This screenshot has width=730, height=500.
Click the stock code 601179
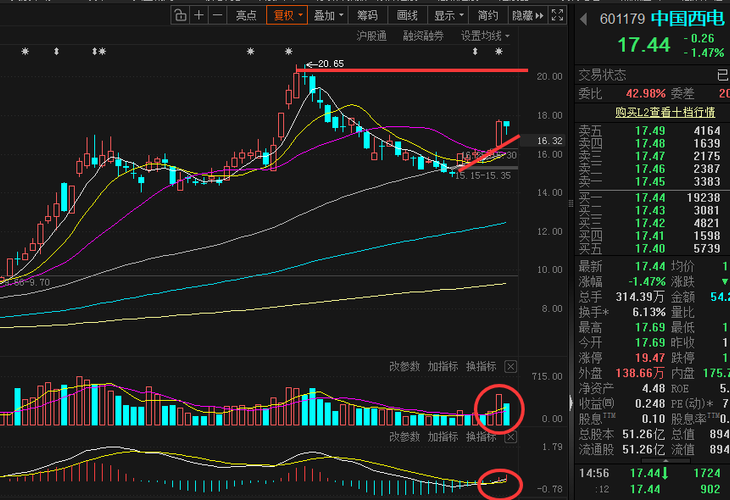click(x=622, y=19)
